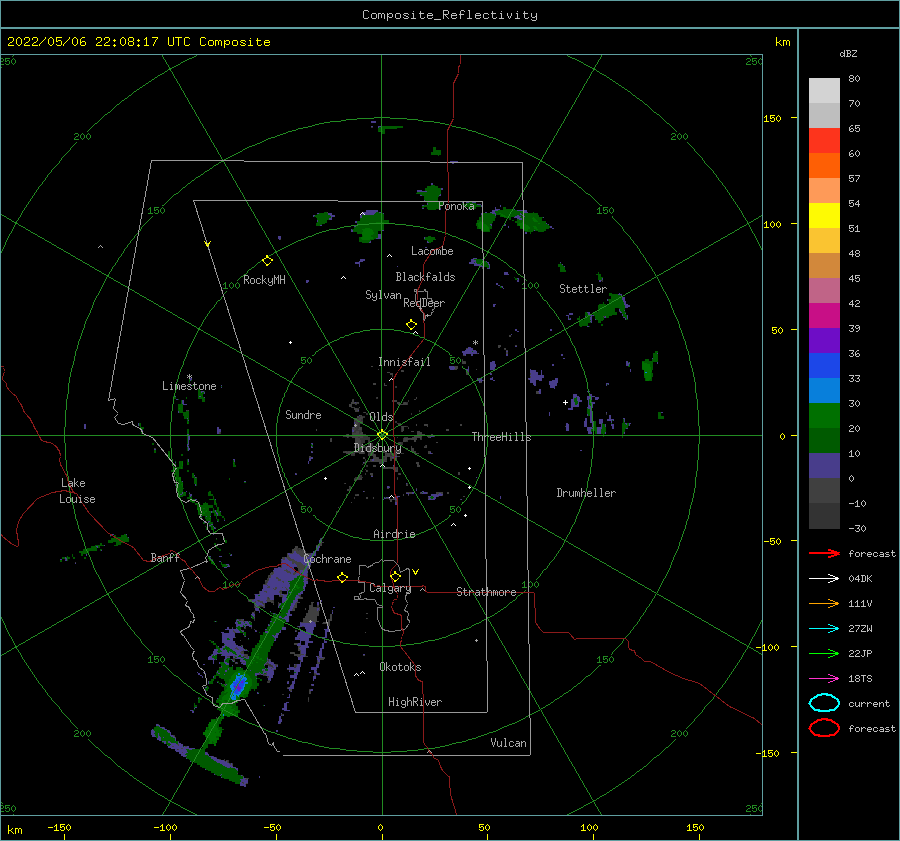The height and width of the screenshot is (841, 900).
Task: Click the Blackfalds label
Action: click(425, 277)
